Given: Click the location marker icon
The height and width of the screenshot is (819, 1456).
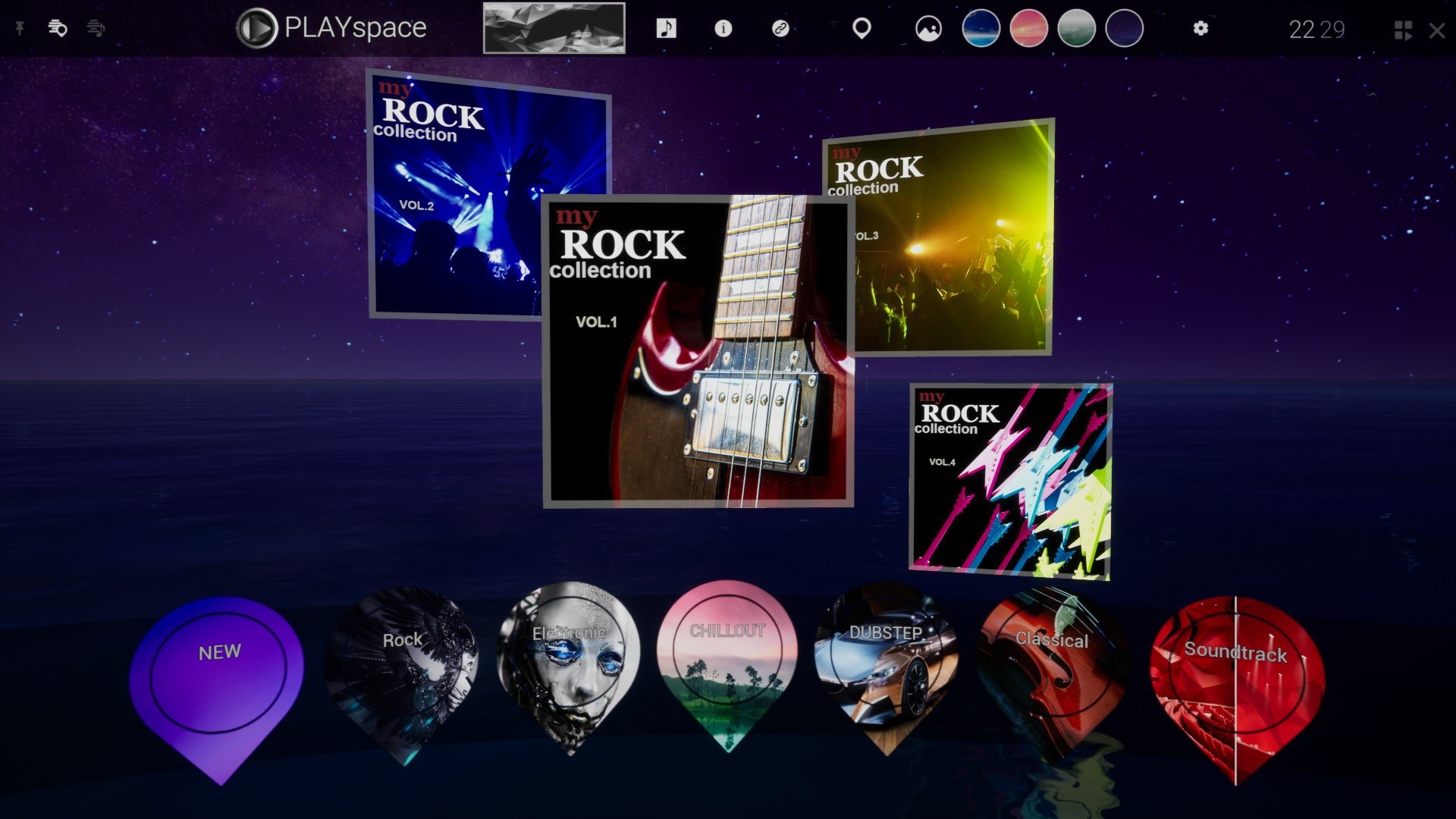Looking at the screenshot, I should (863, 29).
